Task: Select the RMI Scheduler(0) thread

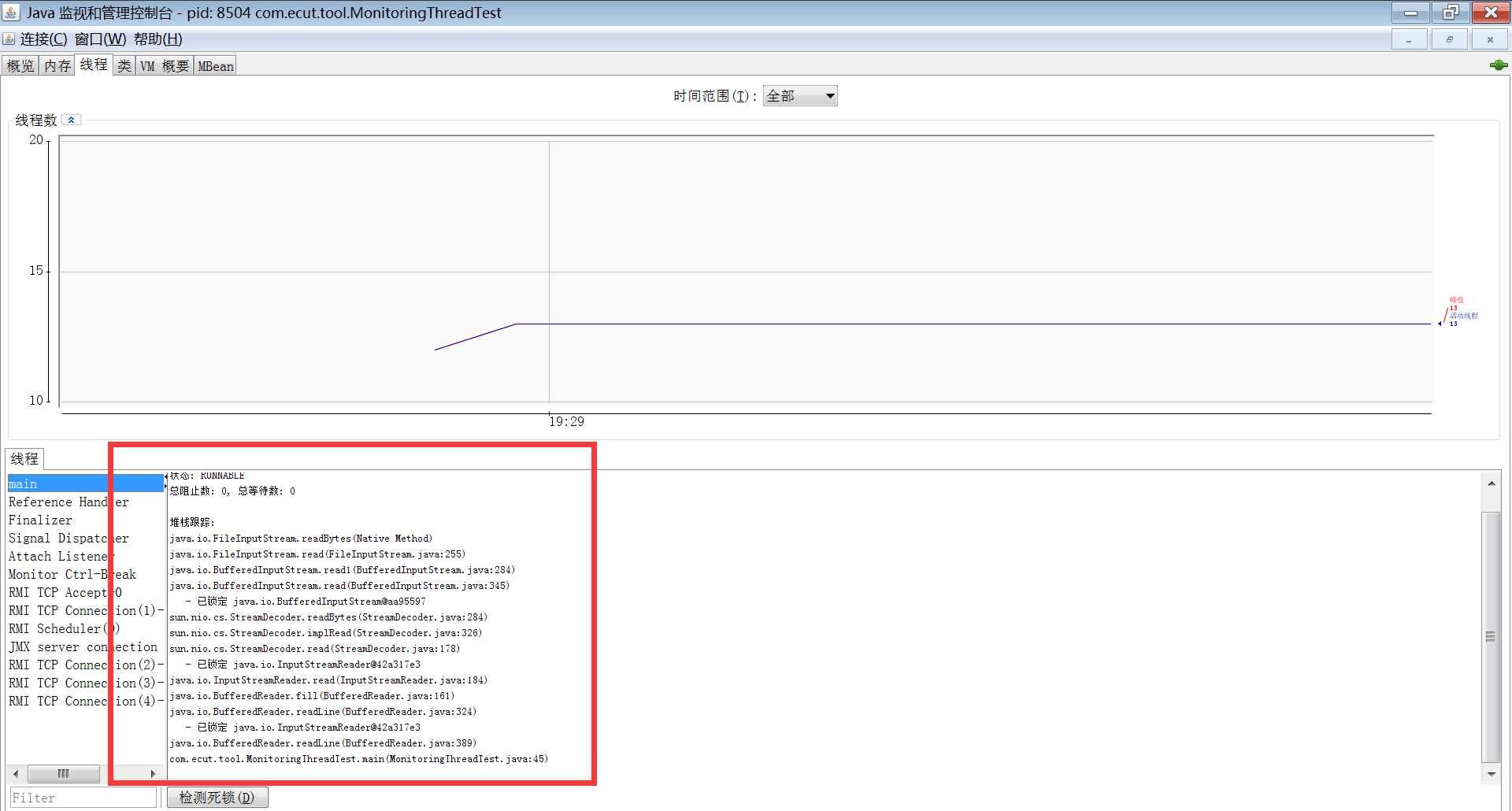Action: pyautogui.click(x=85, y=628)
